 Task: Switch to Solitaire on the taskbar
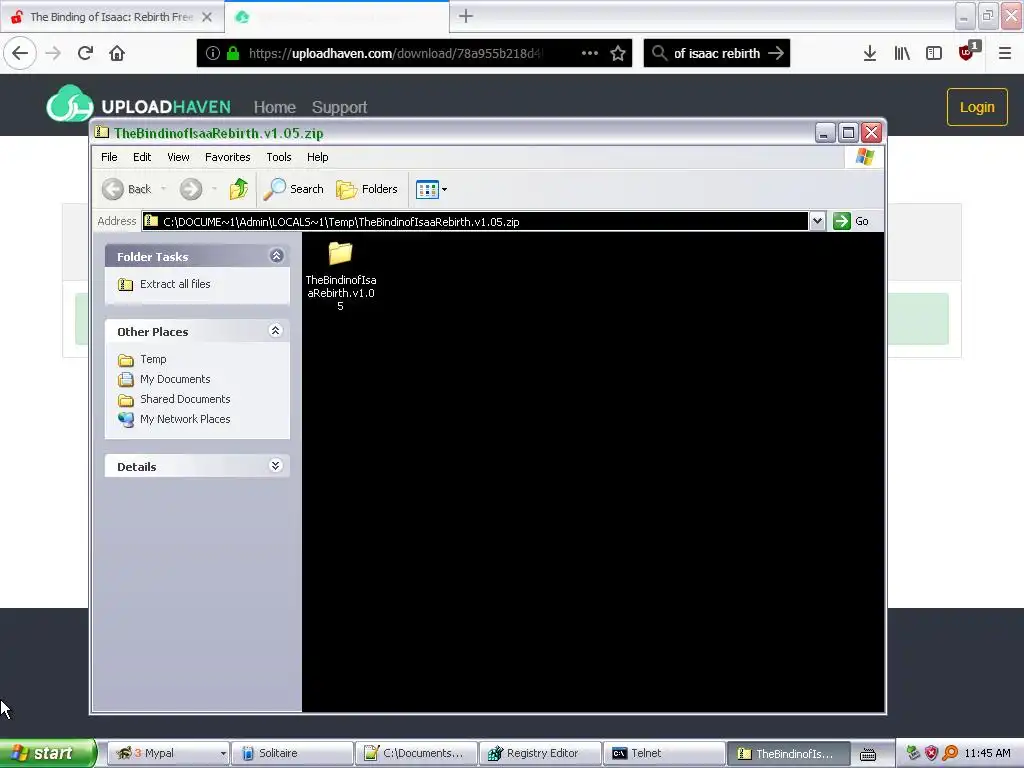293,754
